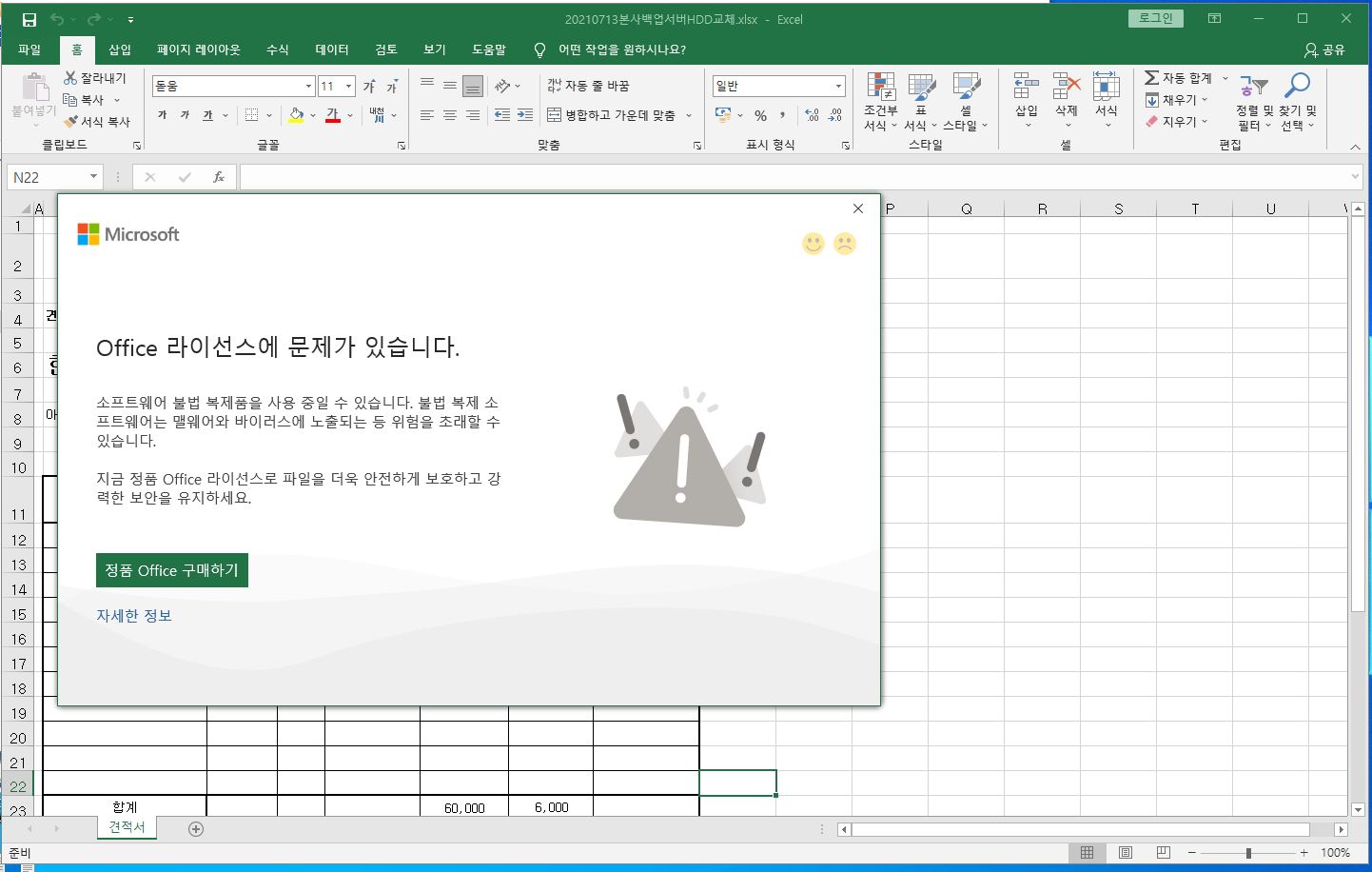Toggle italic formatting (slanted 가 button)
Screen dimensions: 1372x872
[x=185, y=115]
